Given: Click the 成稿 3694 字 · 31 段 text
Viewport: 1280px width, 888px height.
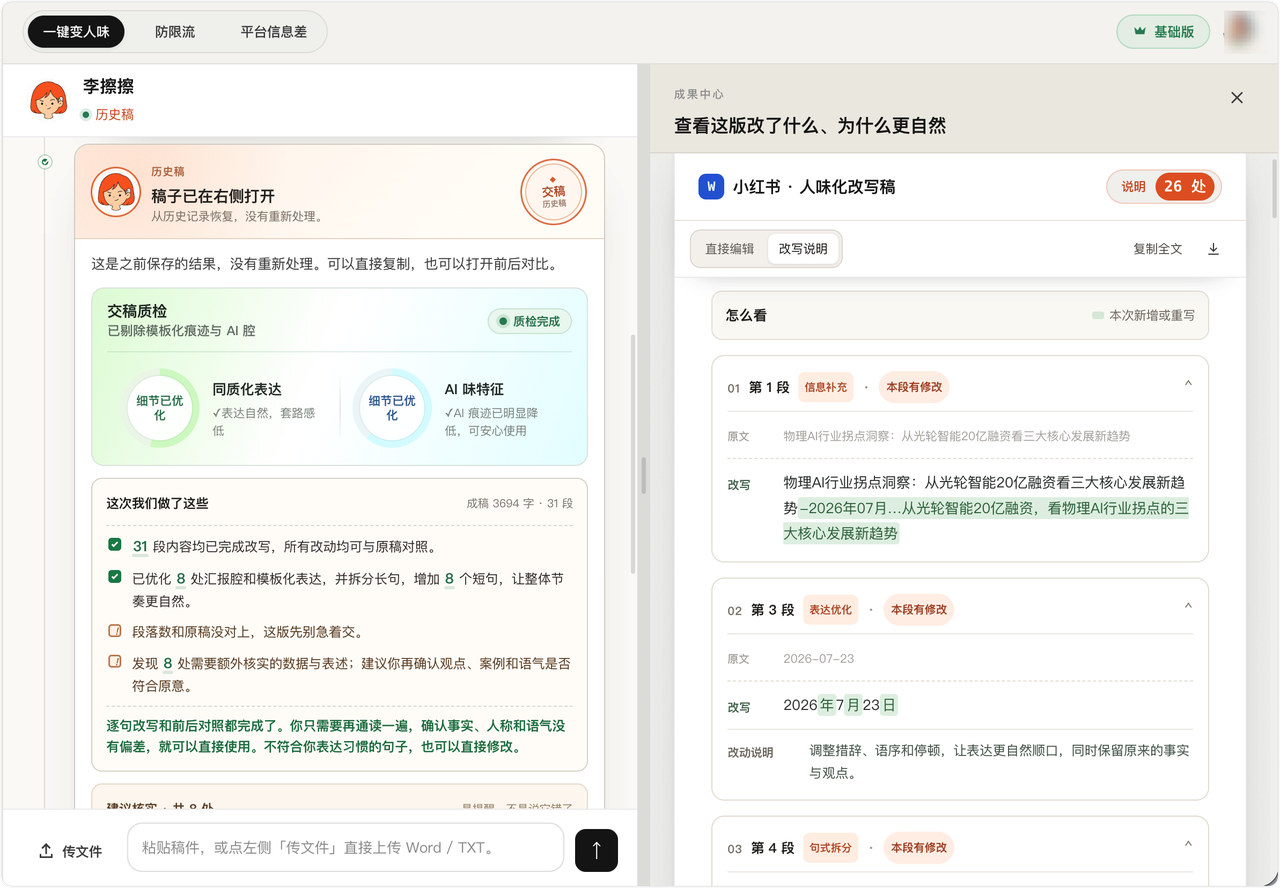Looking at the screenshot, I should click(x=520, y=503).
